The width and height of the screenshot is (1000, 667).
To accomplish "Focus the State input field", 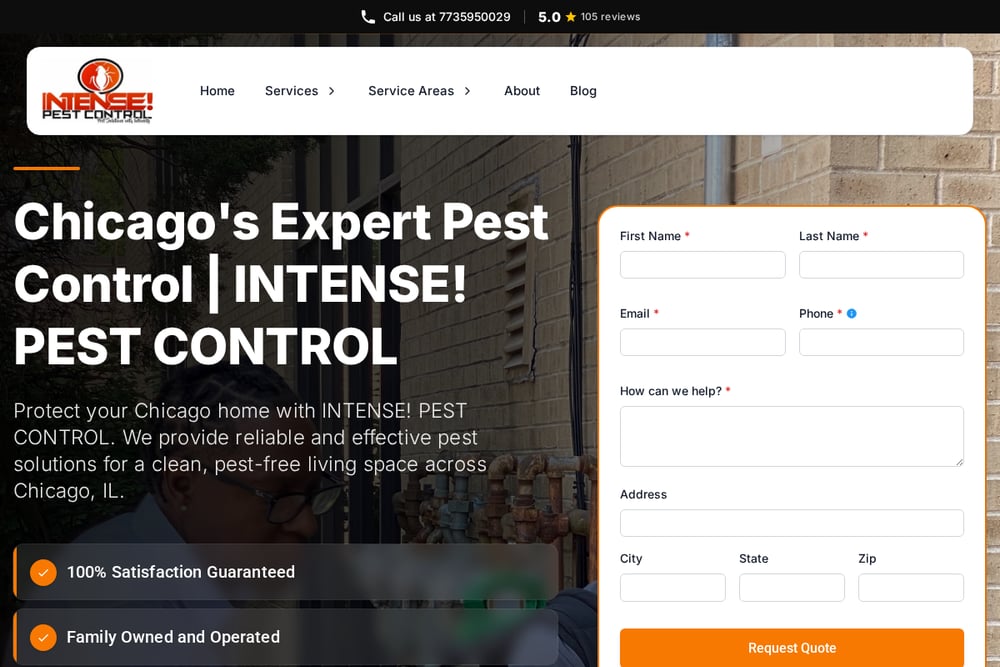I will (791, 587).
